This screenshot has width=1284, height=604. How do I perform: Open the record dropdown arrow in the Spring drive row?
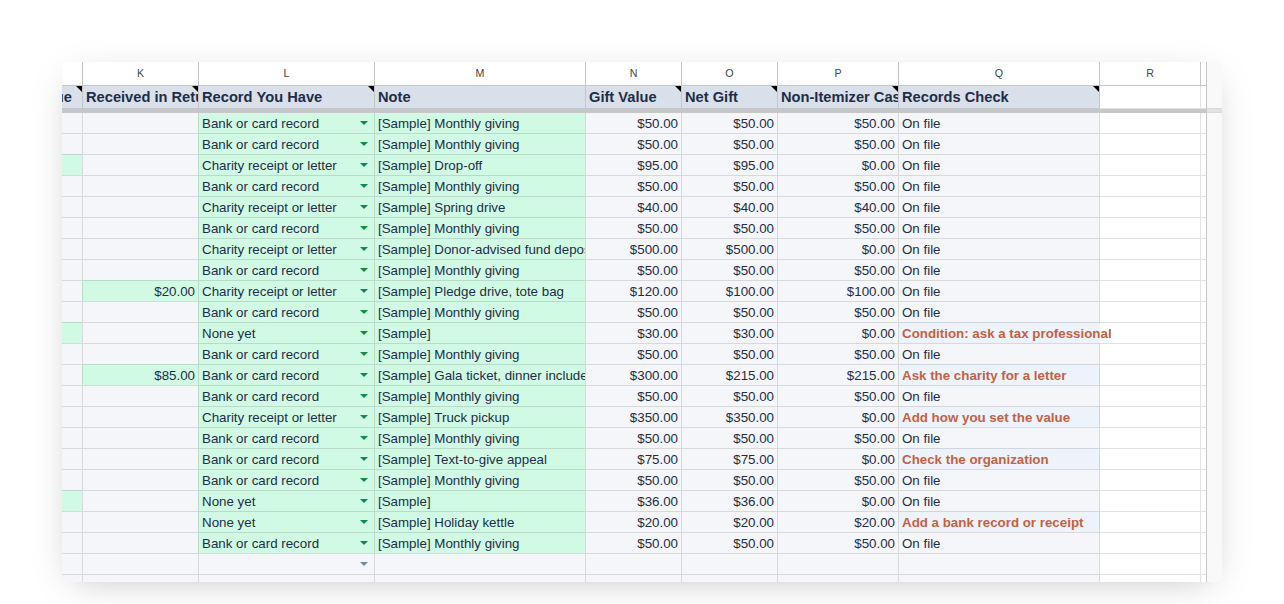point(364,208)
